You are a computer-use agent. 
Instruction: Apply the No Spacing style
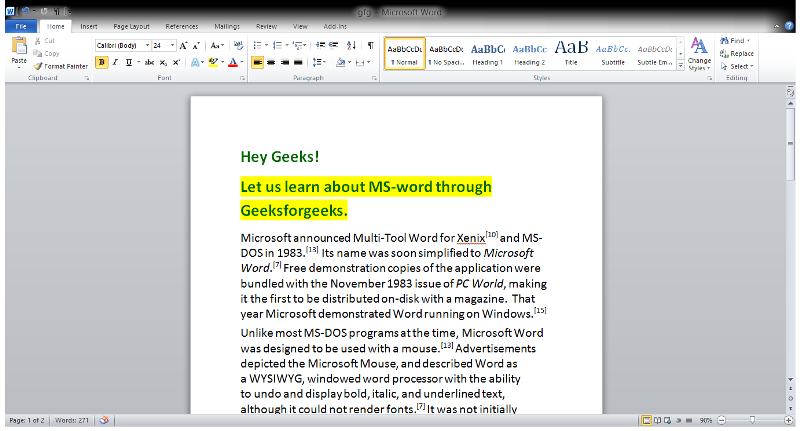point(446,54)
